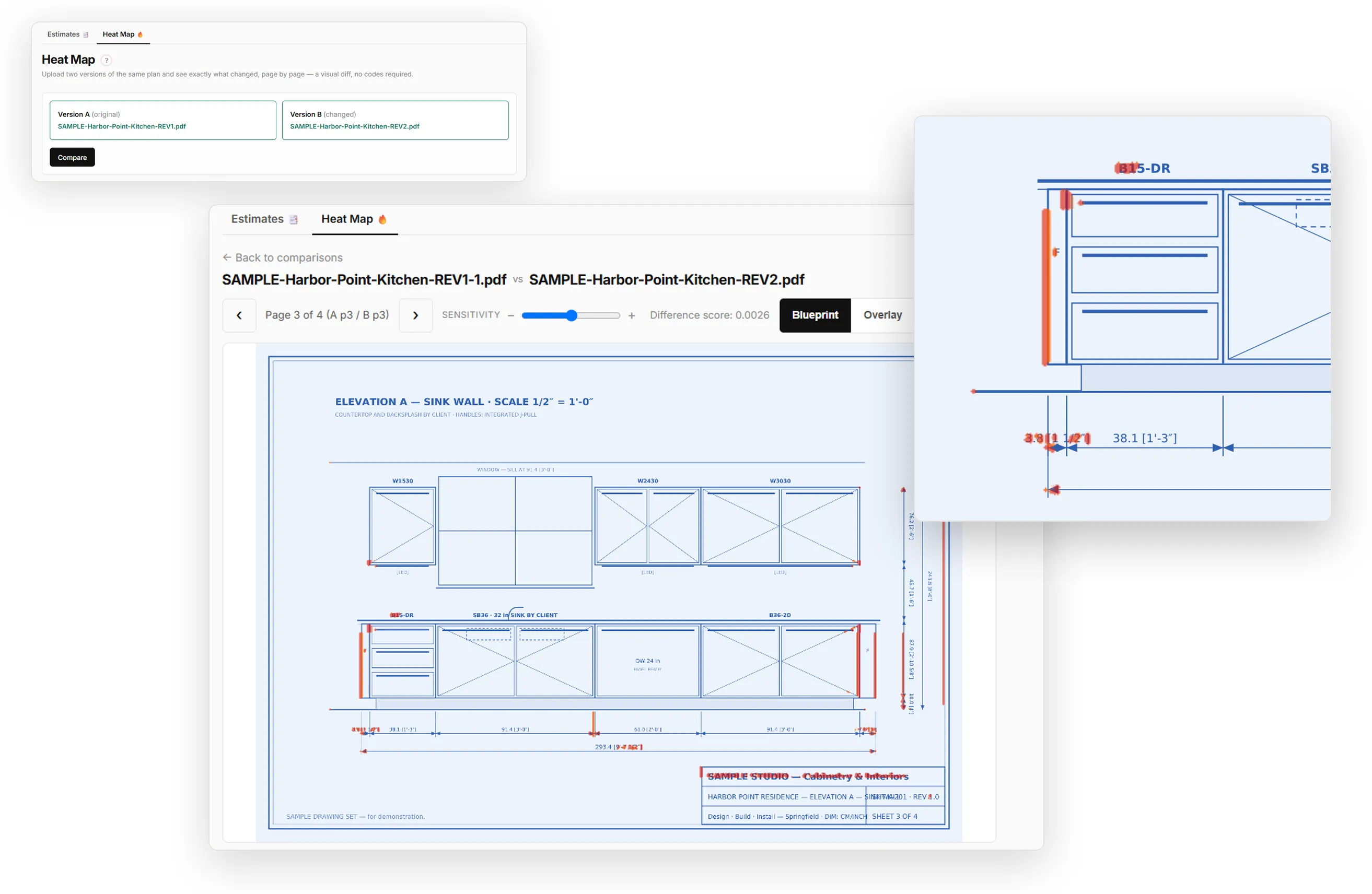The width and height of the screenshot is (1372, 894).
Task: Open the Heat Map tab in the small panel
Action: [x=123, y=34]
